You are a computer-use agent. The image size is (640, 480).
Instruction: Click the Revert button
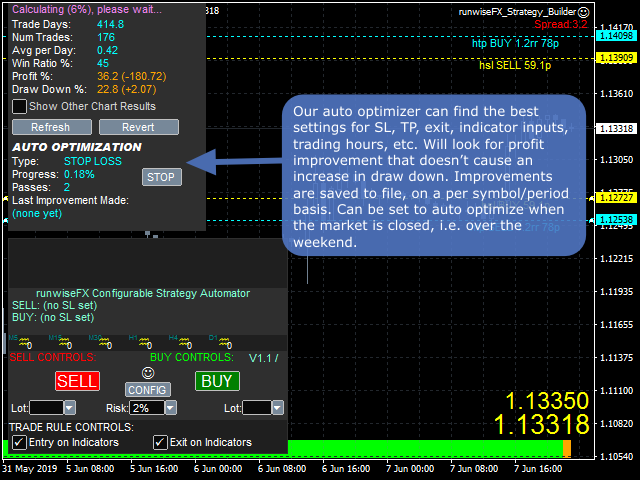tap(139, 127)
